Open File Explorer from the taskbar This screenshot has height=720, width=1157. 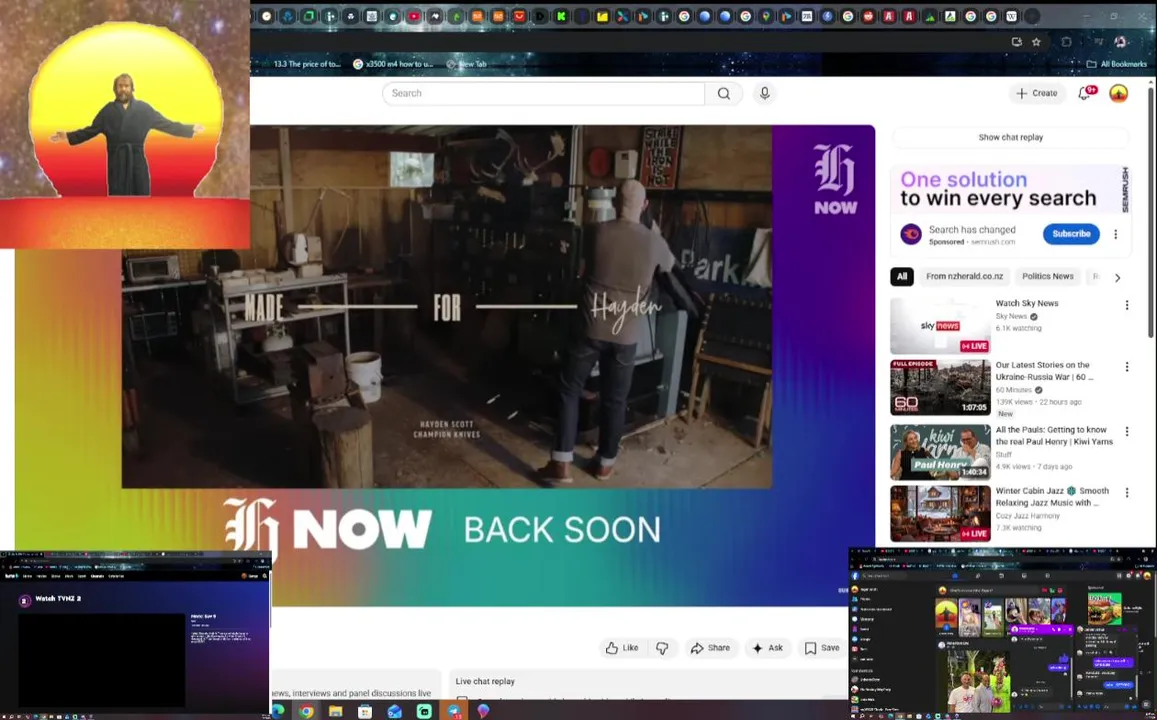336,711
